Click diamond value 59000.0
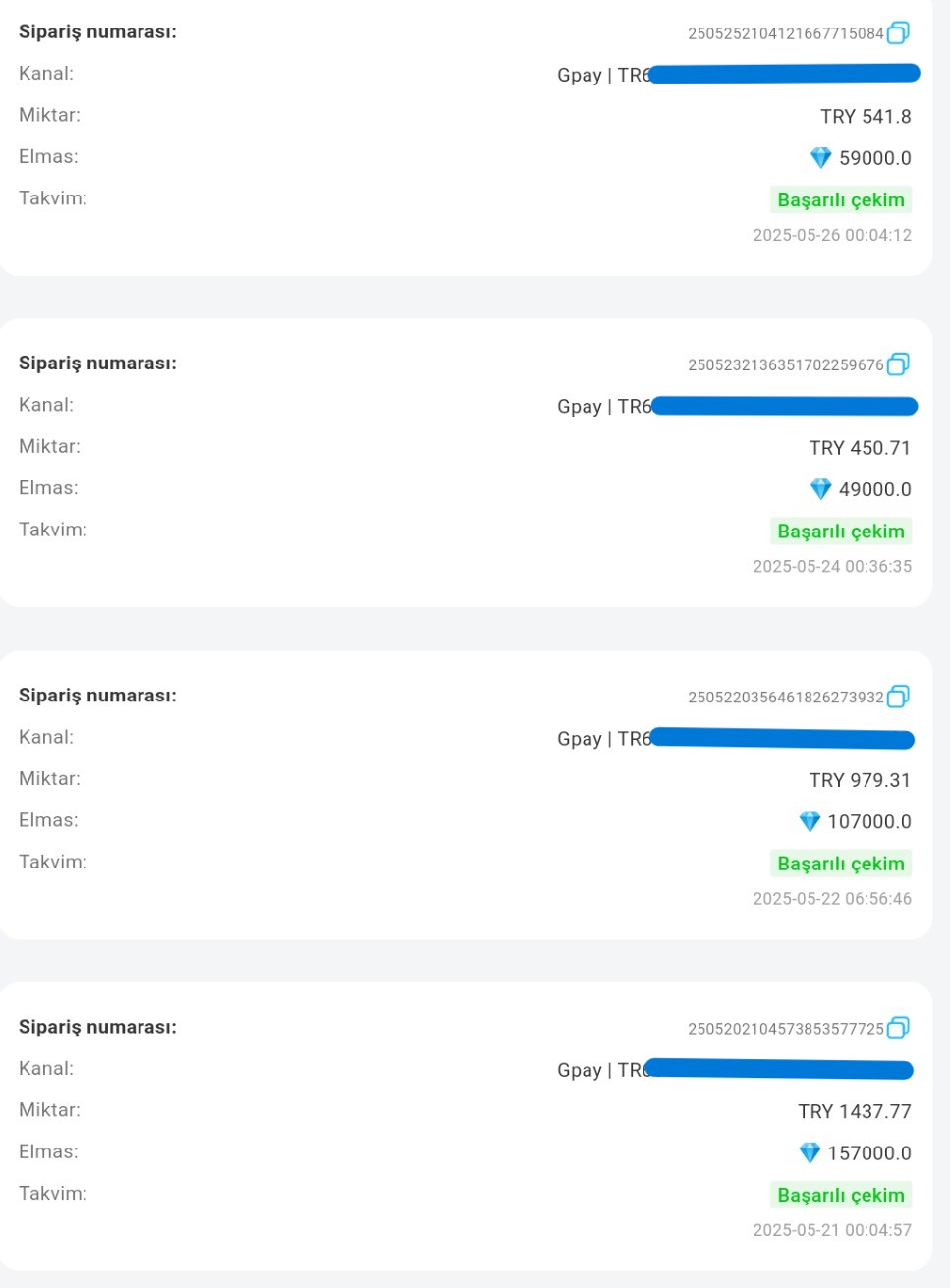This screenshot has width=950, height=1288. point(875,158)
